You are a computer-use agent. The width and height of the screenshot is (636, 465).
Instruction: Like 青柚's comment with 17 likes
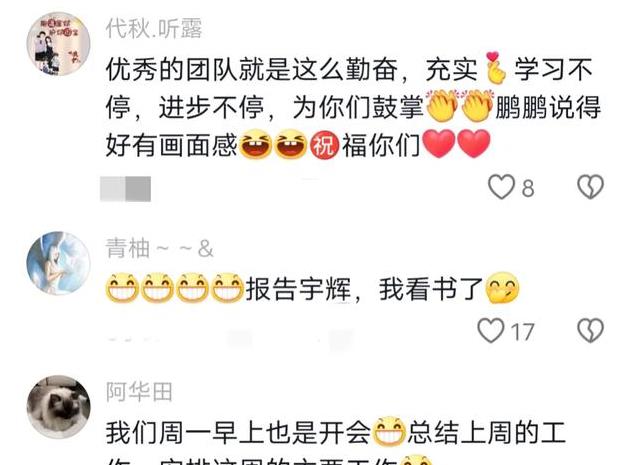coord(491,330)
